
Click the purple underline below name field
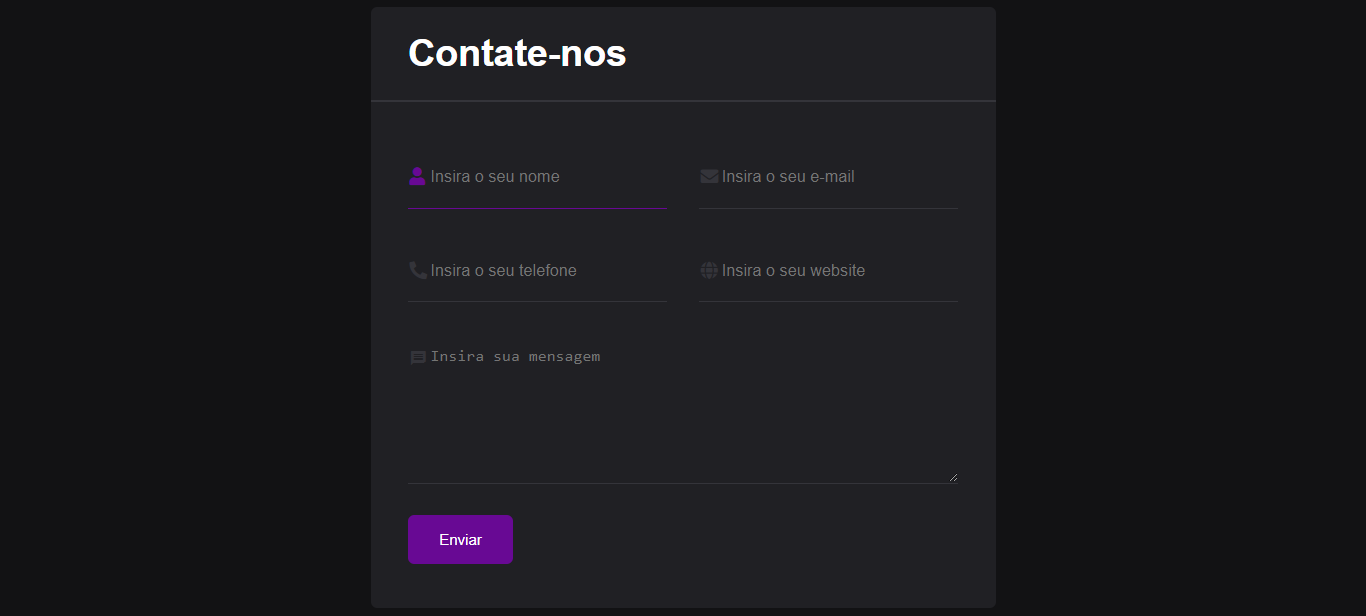click(537, 209)
